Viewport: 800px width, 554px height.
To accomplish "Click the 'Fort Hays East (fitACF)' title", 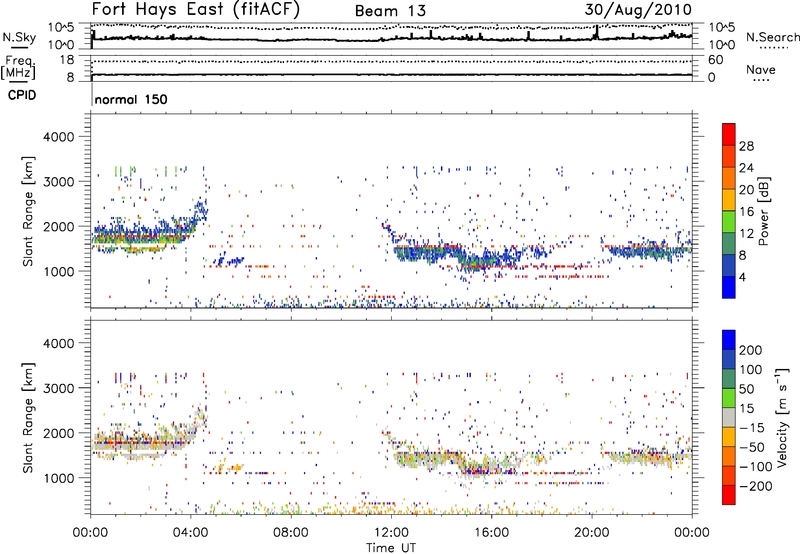I will click(x=196, y=9).
